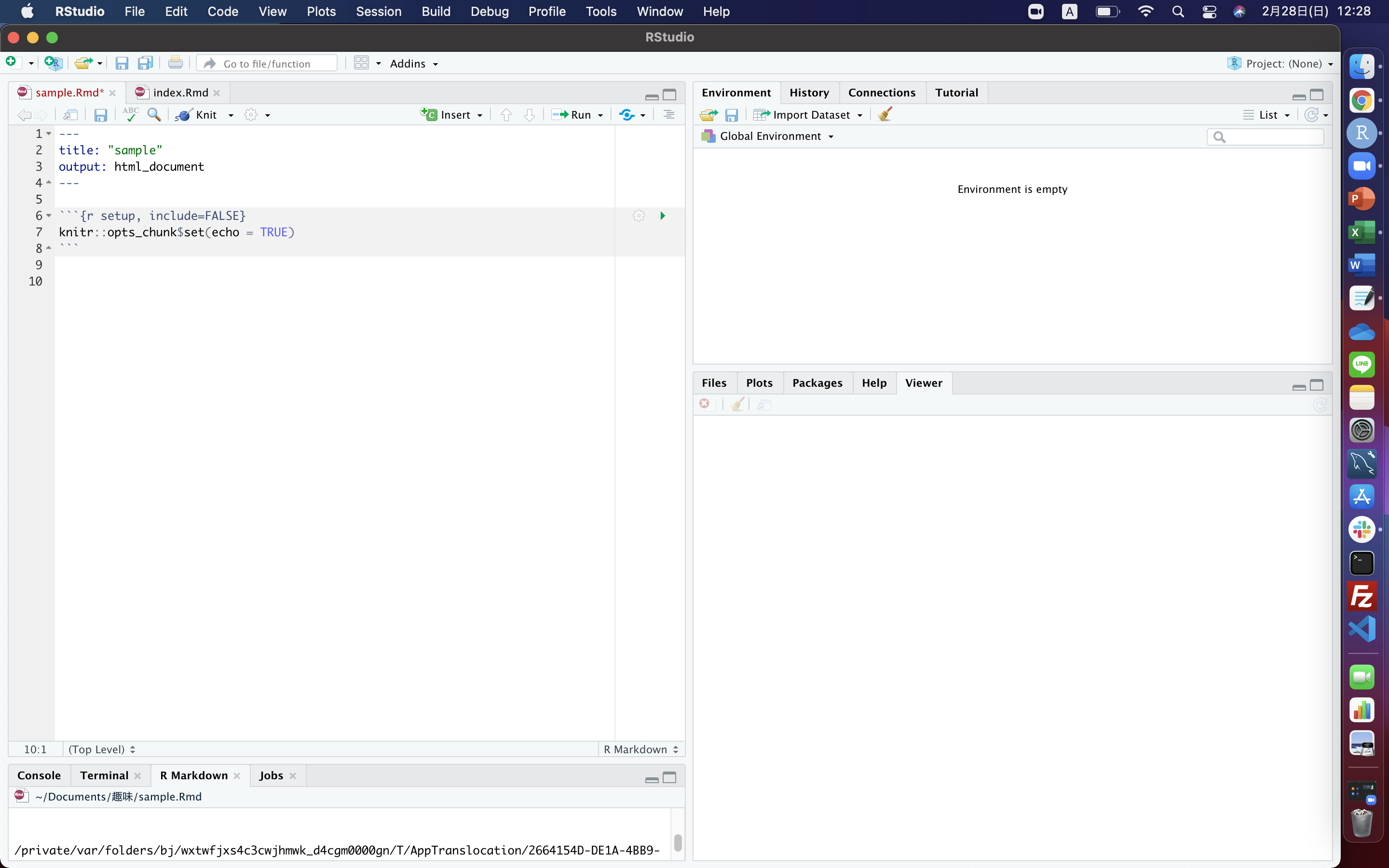Open FileZilla from the Dock
This screenshot has width=1389, height=868.
click(1362, 596)
